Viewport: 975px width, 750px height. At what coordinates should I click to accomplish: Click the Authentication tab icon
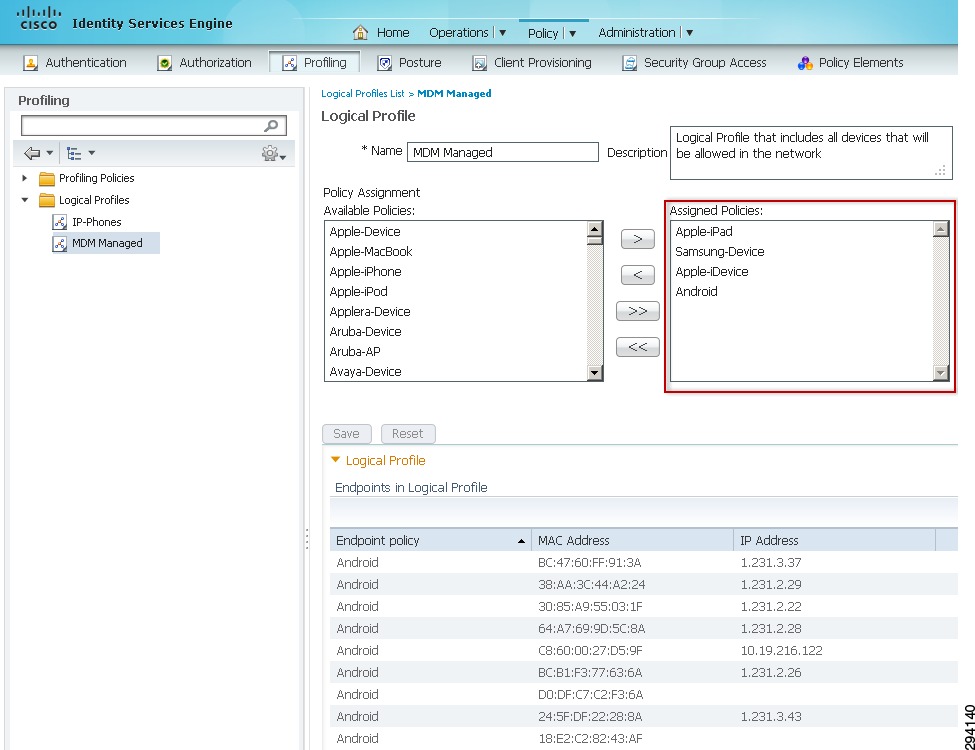(x=30, y=63)
